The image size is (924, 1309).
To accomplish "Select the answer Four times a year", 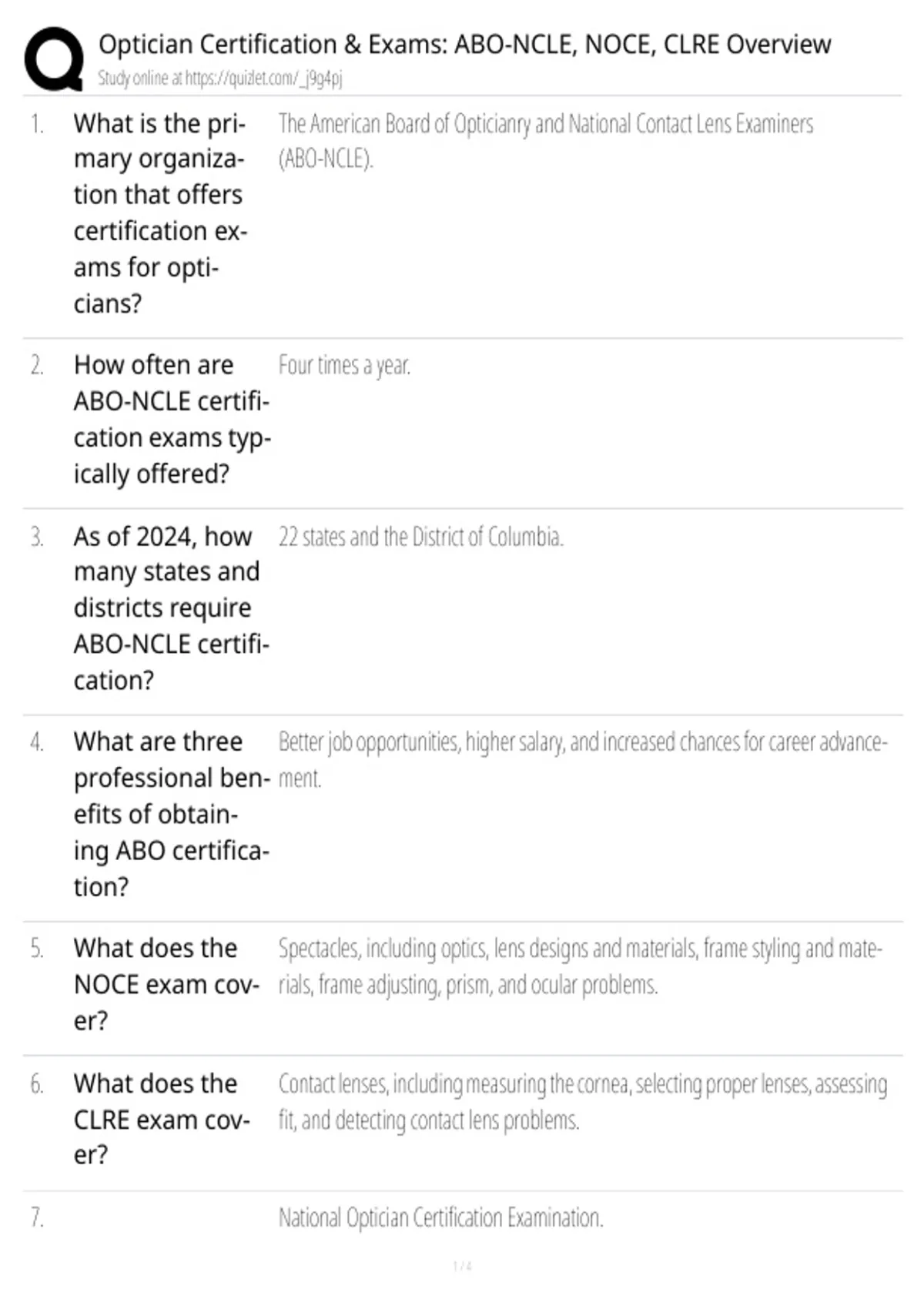I will coord(344,366).
